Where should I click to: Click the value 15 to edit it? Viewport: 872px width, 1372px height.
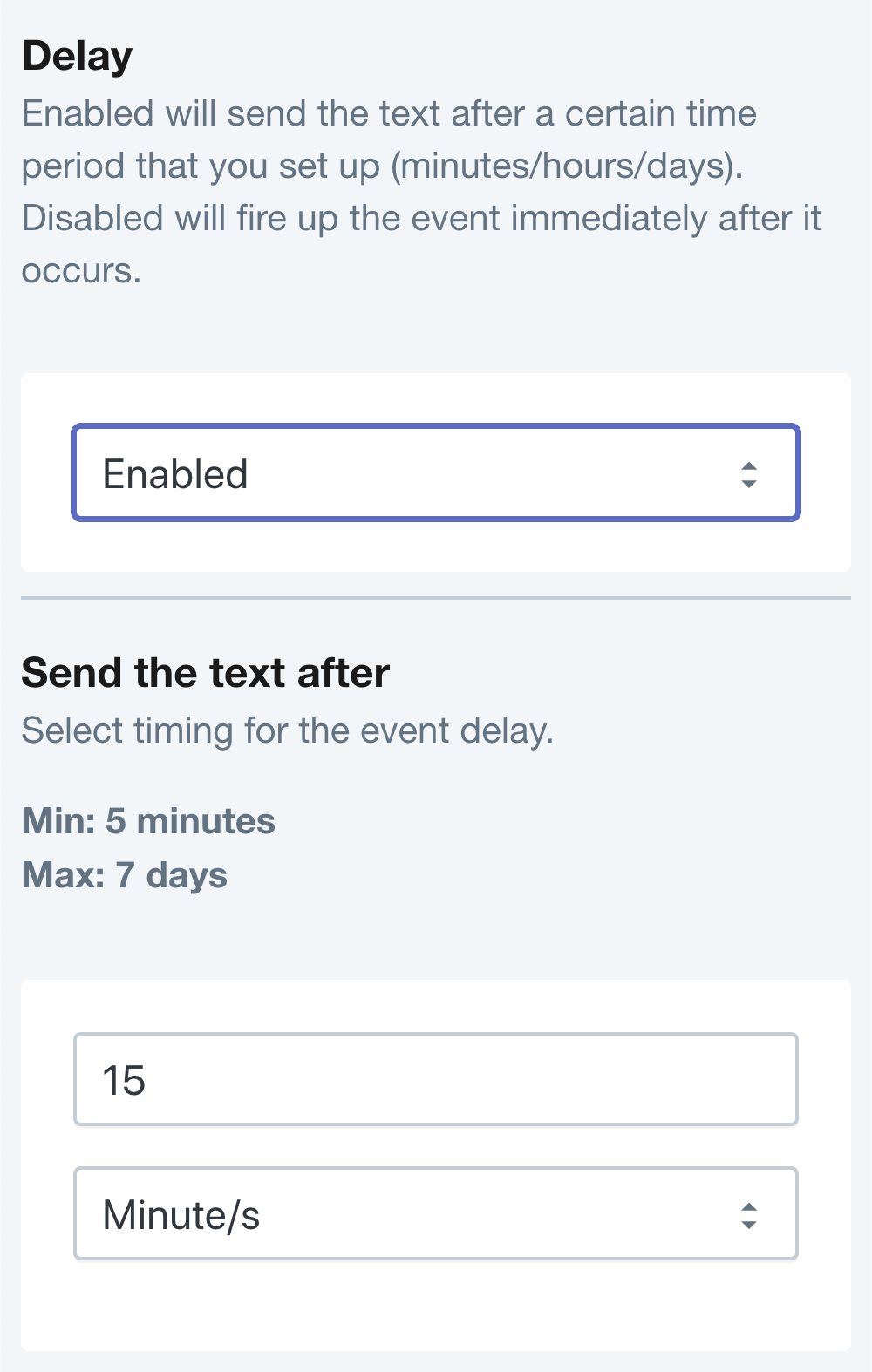[126, 1079]
